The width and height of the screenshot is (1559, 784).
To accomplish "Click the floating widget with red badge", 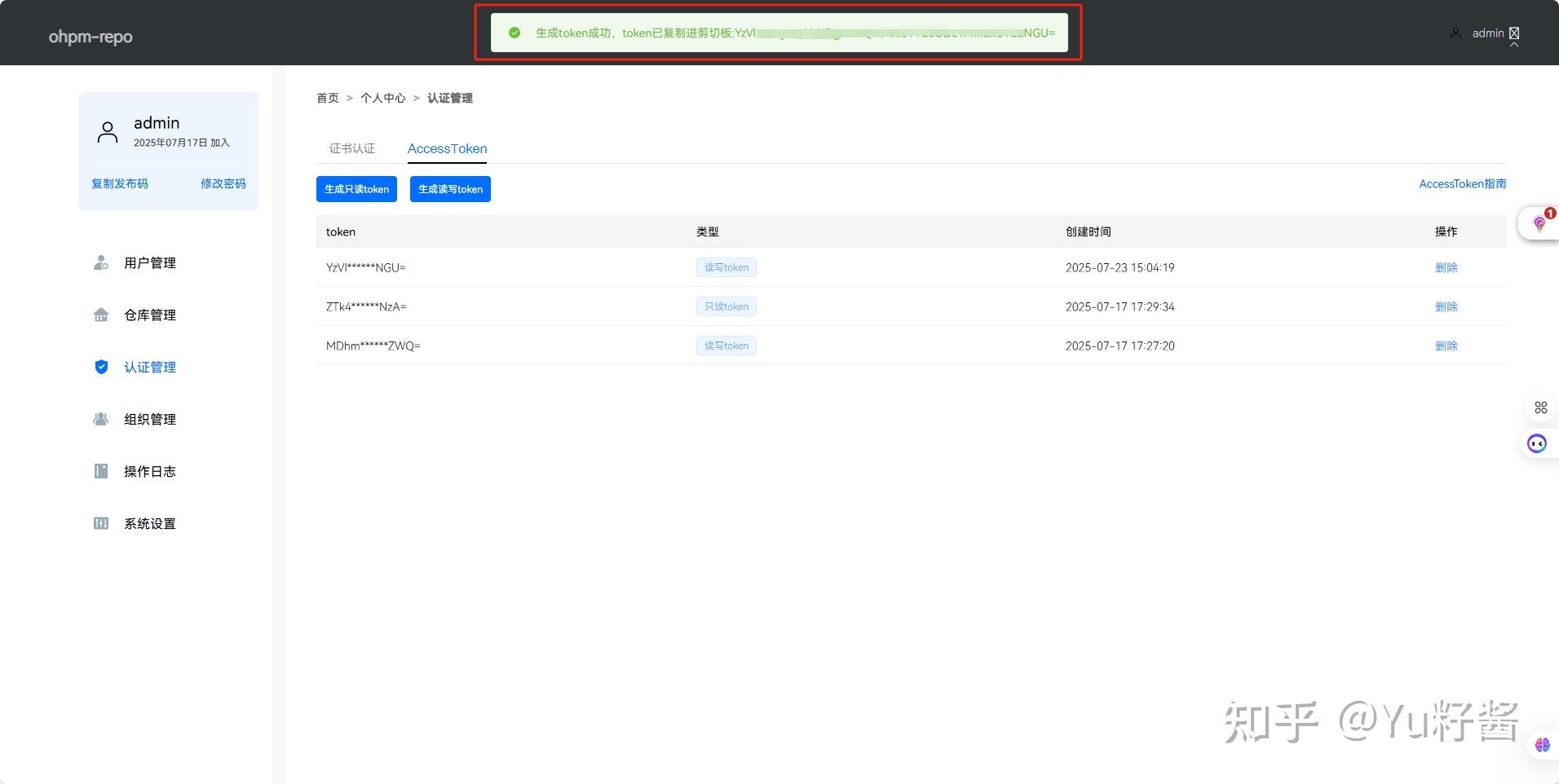I will tap(1539, 223).
